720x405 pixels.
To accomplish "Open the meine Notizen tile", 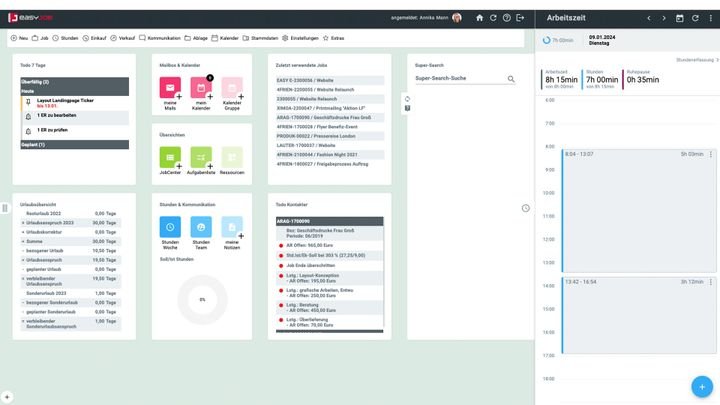I will (x=232, y=227).
